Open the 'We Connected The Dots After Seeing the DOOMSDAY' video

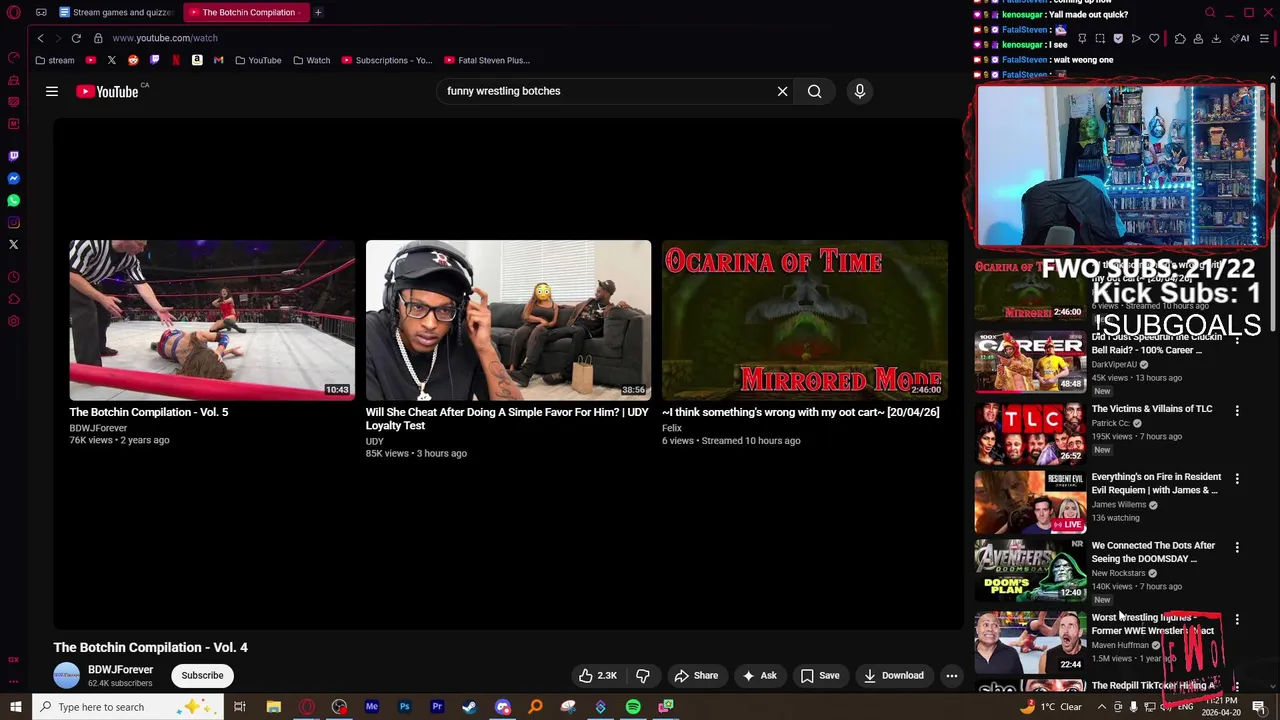coord(1030,570)
